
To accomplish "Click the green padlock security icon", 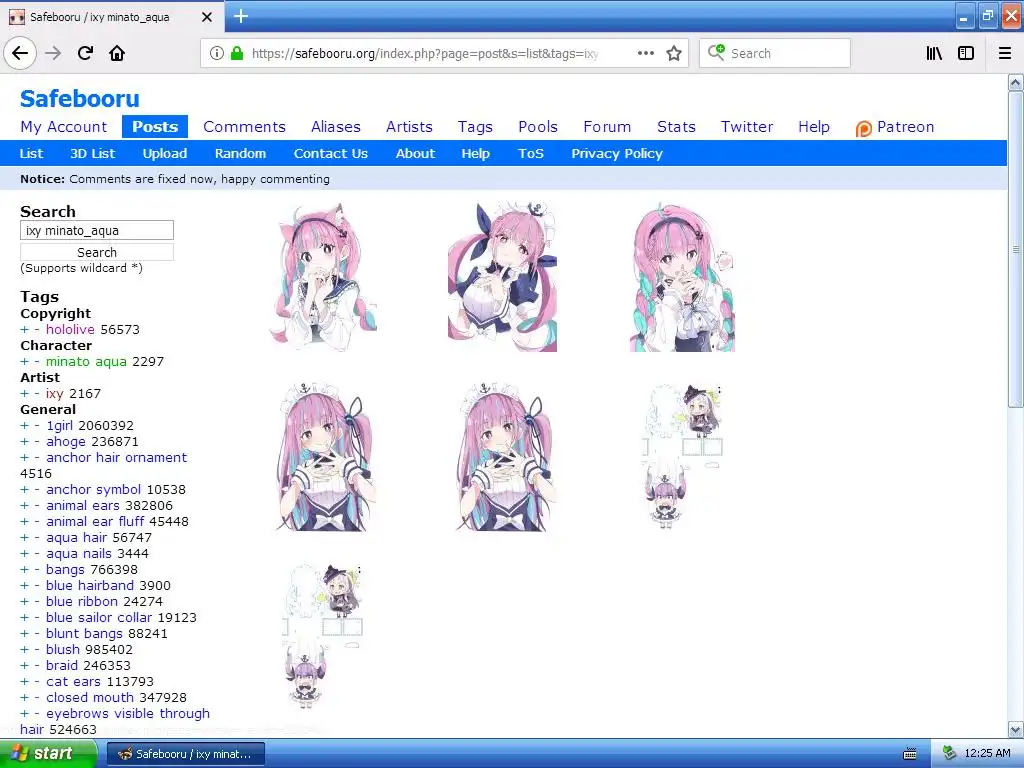I will click(x=236, y=53).
